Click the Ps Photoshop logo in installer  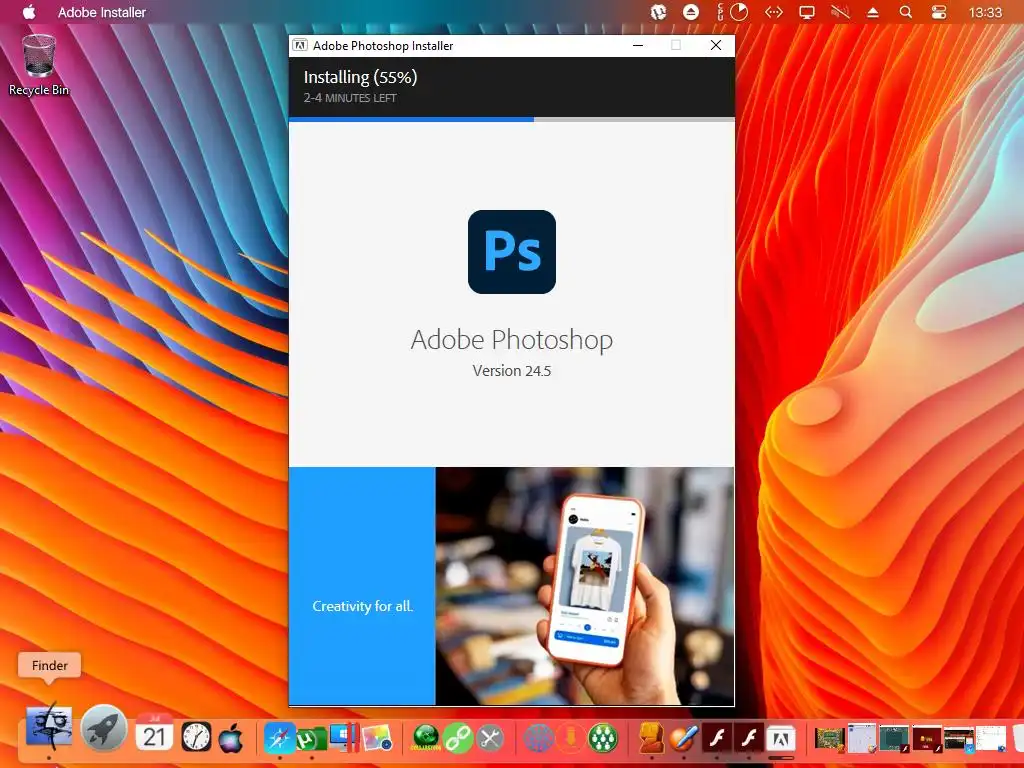pyautogui.click(x=512, y=252)
